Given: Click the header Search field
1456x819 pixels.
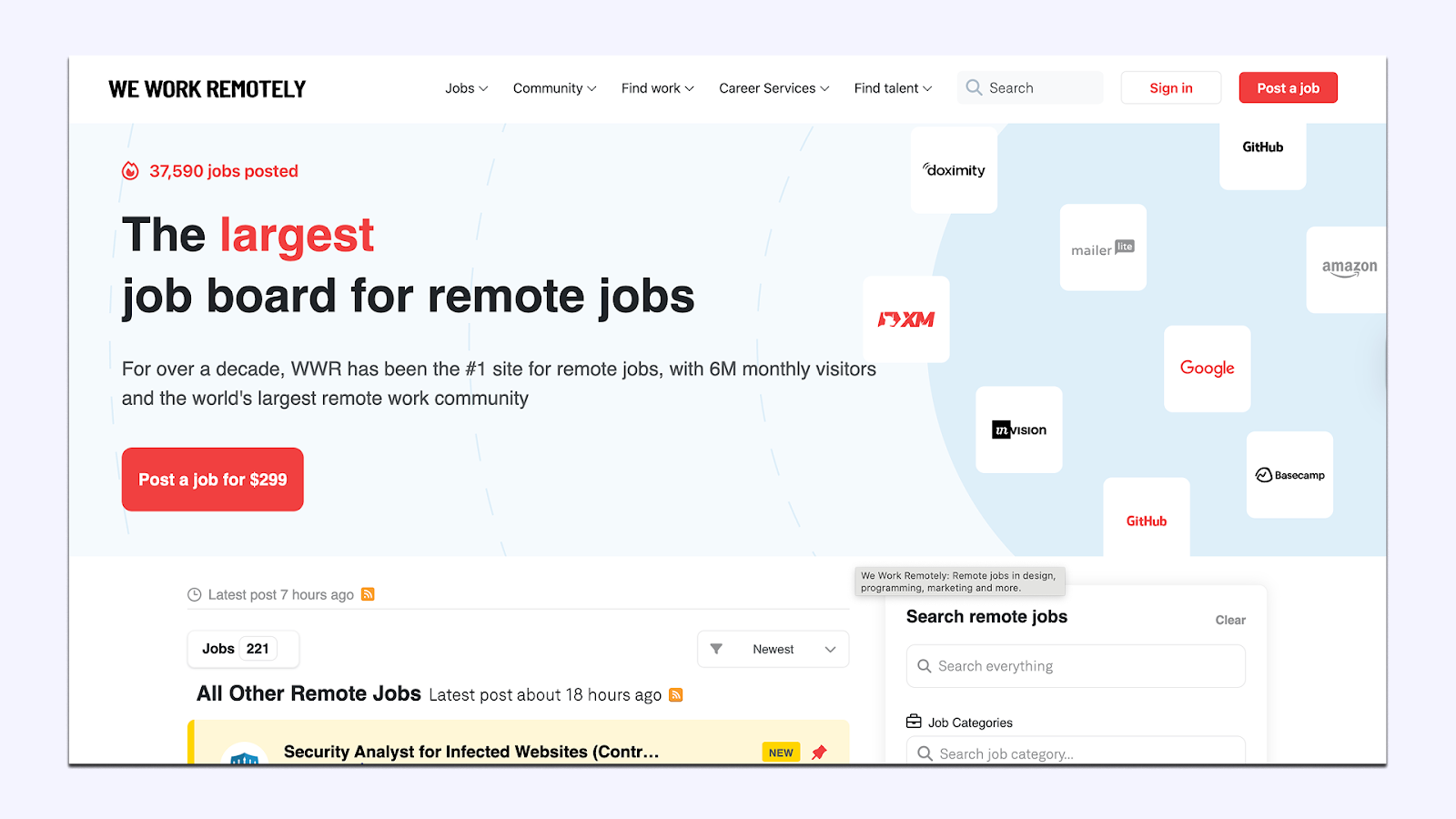Looking at the screenshot, I should (1030, 87).
